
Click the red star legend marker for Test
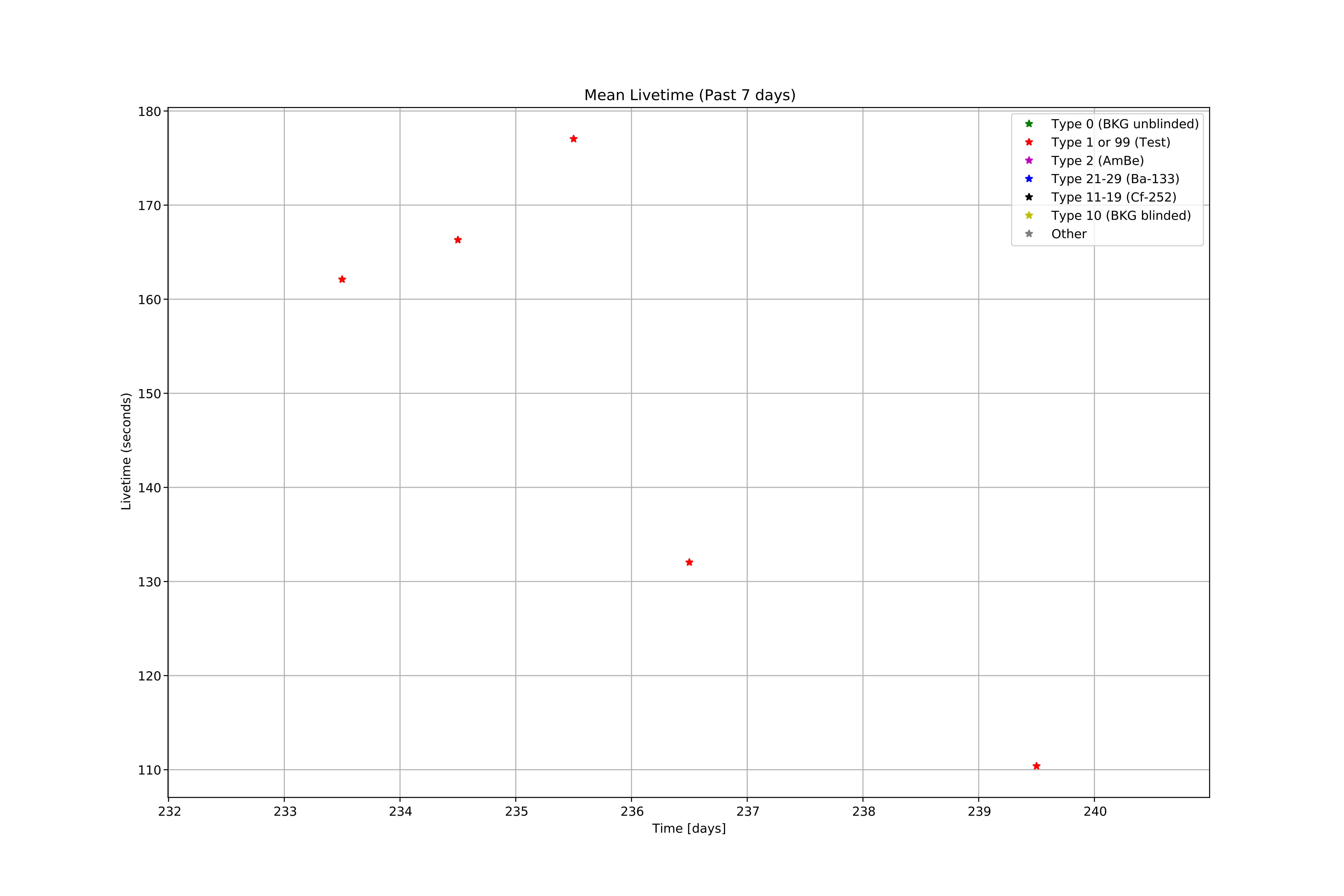[1029, 142]
